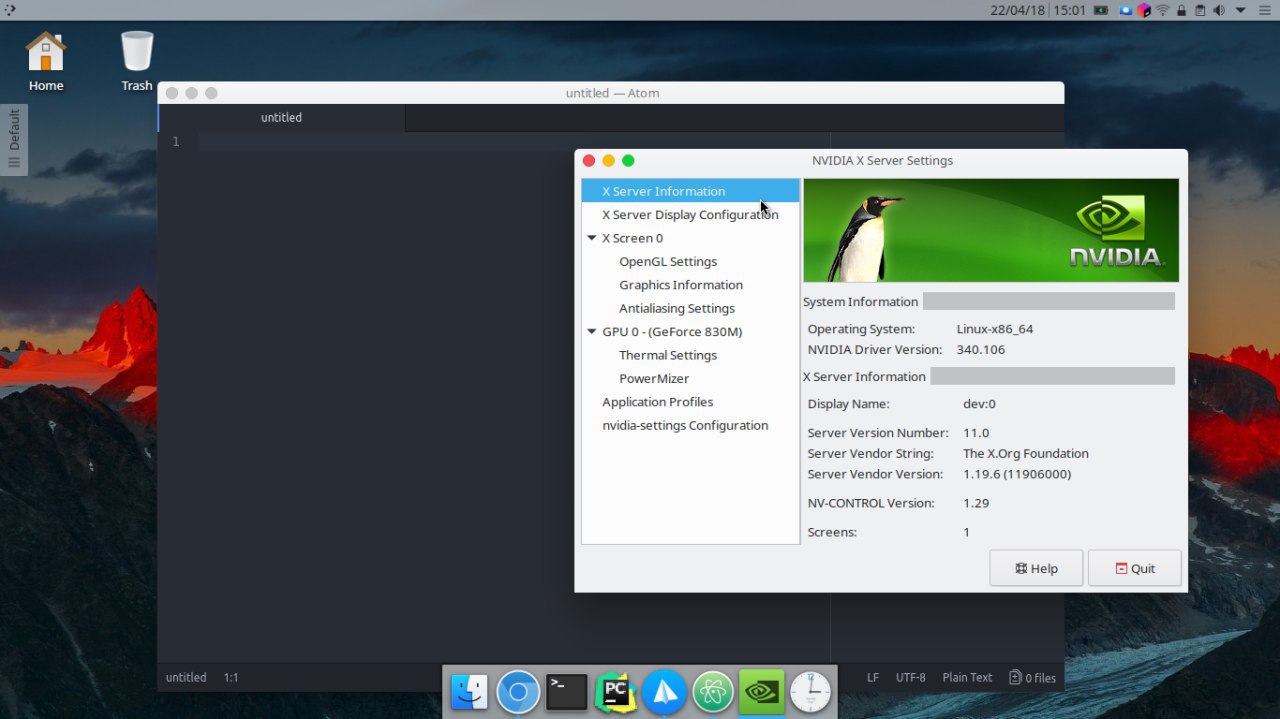Open Application Profiles

[x=658, y=401]
